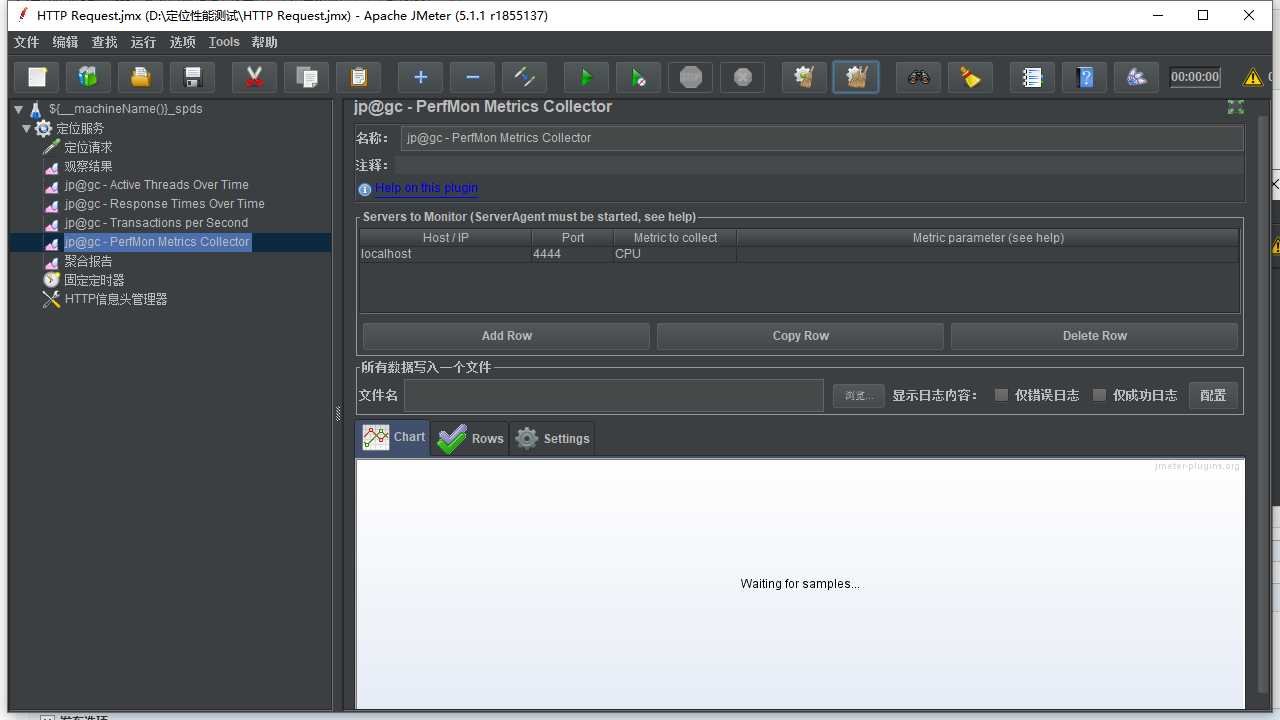Image resolution: width=1280 pixels, height=720 pixels.
Task: Click the CPU metric cell
Action: 675,254
